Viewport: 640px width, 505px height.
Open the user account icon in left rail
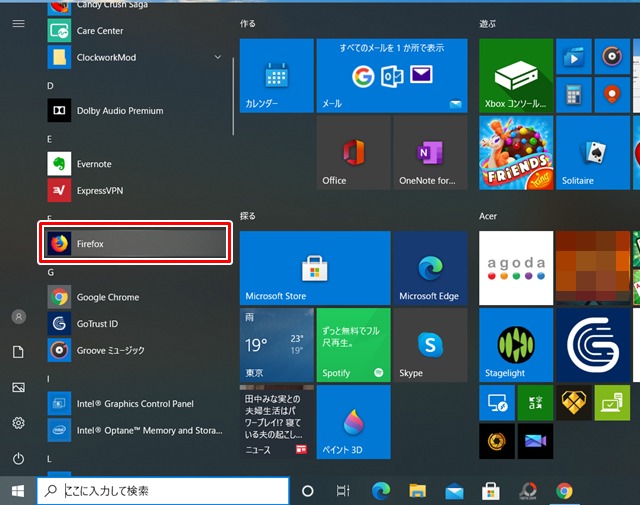coord(18,316)
